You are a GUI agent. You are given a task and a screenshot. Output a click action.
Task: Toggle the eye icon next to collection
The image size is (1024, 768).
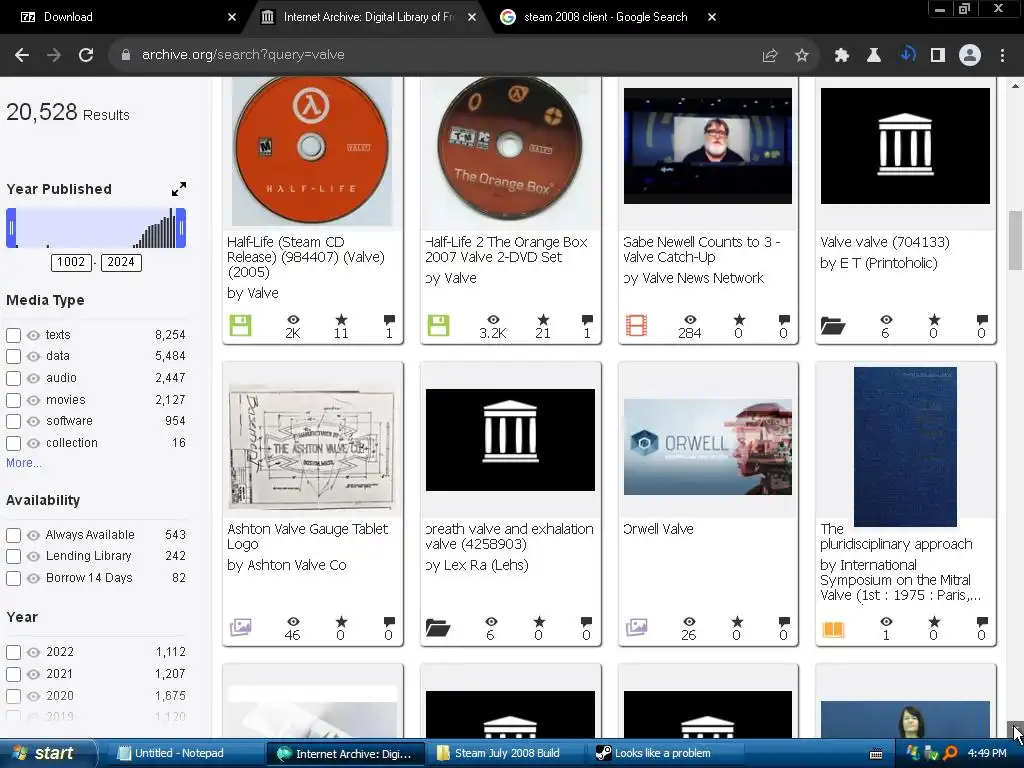(33, 443)
